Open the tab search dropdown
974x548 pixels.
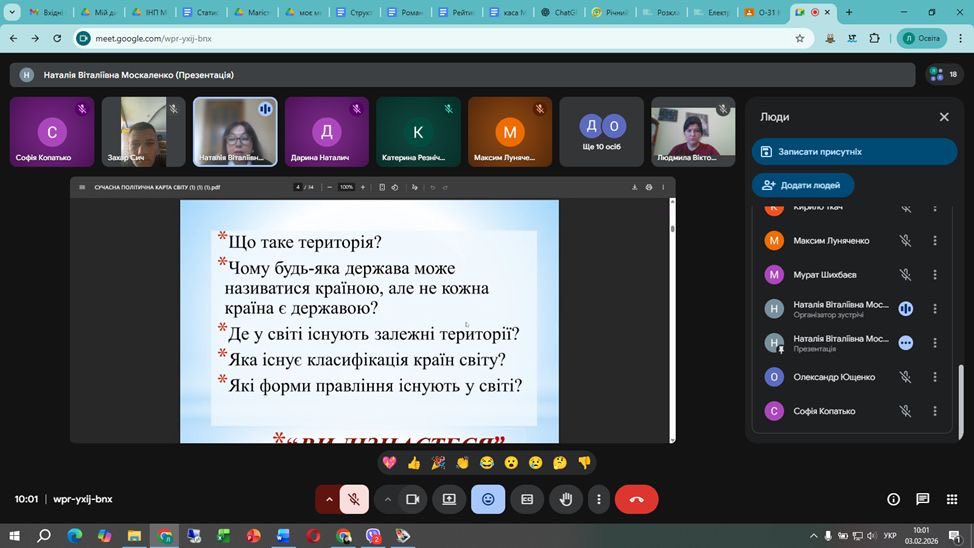coord(12,12)
